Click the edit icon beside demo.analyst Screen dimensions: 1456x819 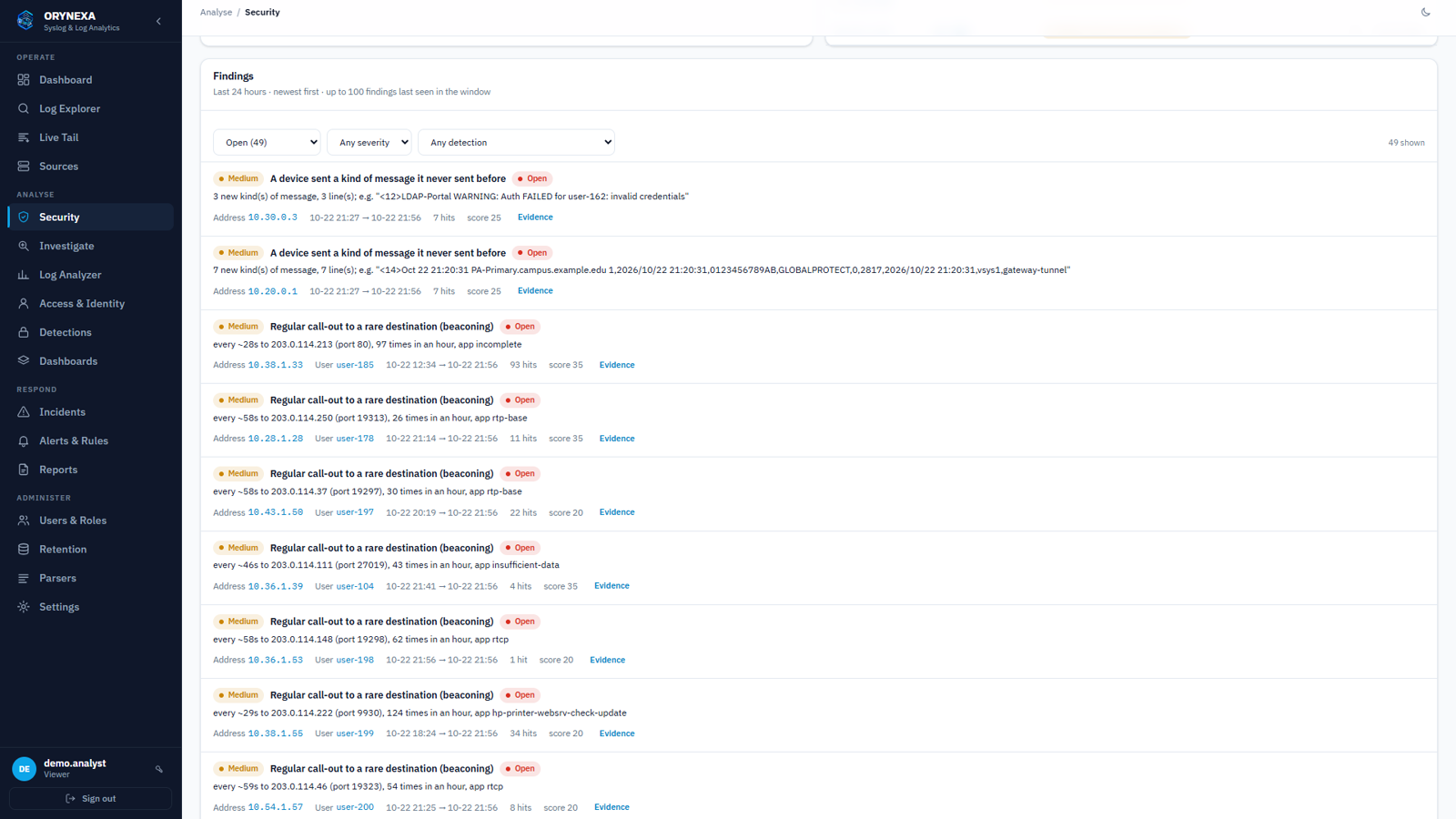159,769
